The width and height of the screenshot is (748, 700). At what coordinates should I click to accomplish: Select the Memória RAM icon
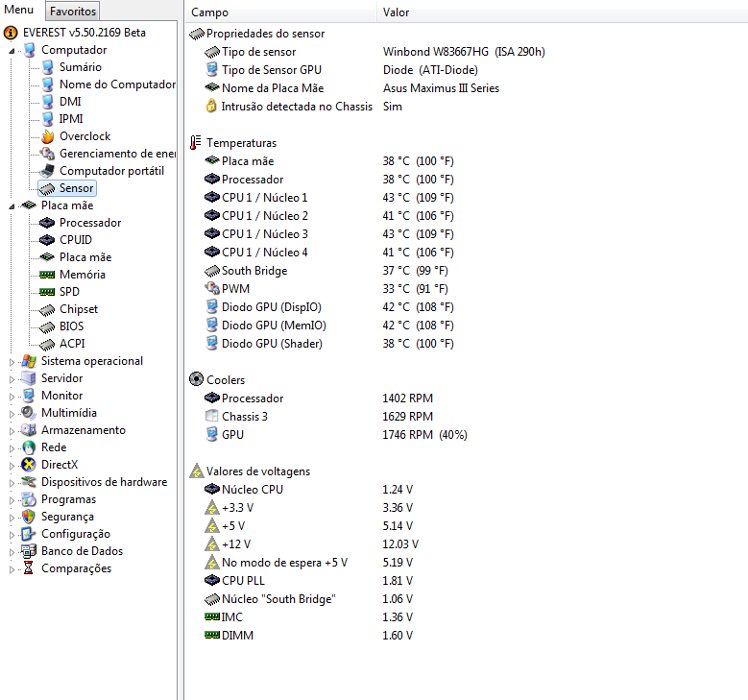[47, 275]
